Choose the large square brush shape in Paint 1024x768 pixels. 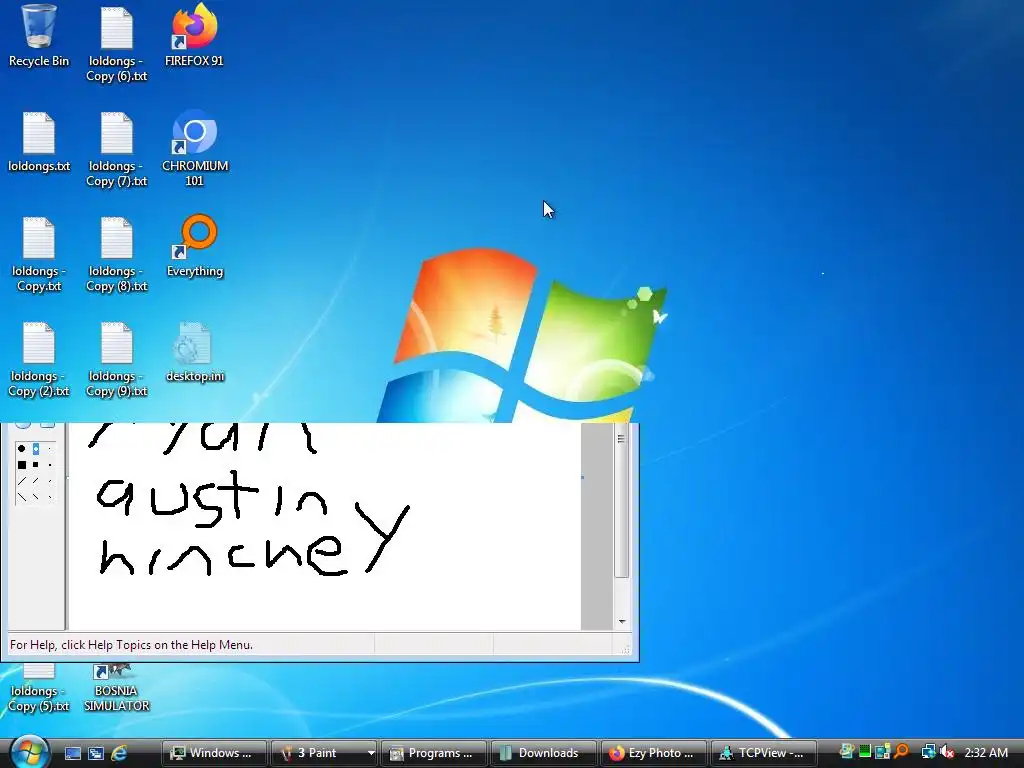click(x=22, y=465)
